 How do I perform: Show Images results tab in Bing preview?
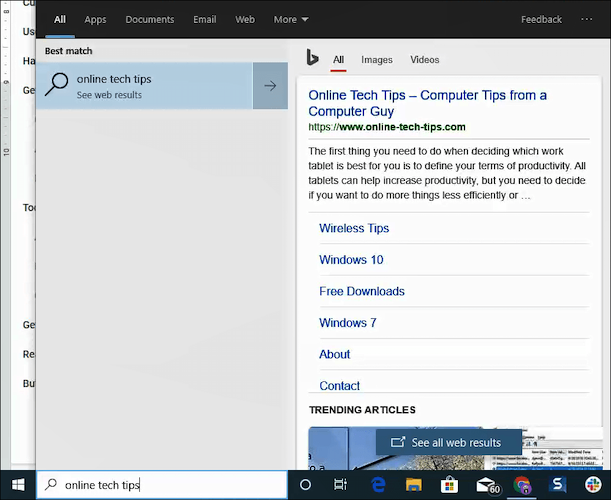[x=377, y=60]
